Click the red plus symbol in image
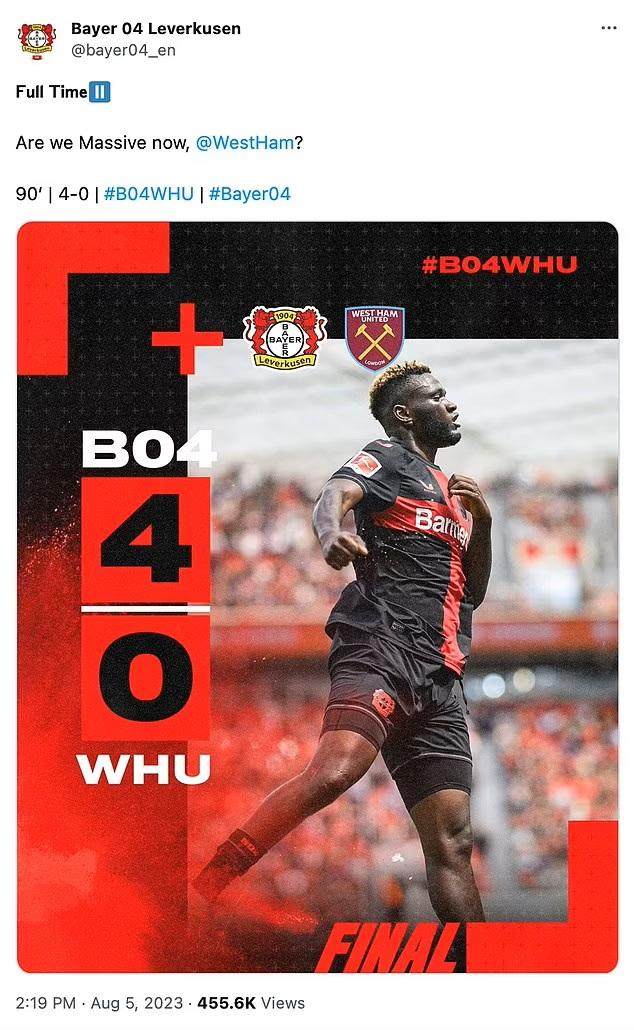634x1030 pixels. click(187, 339)
